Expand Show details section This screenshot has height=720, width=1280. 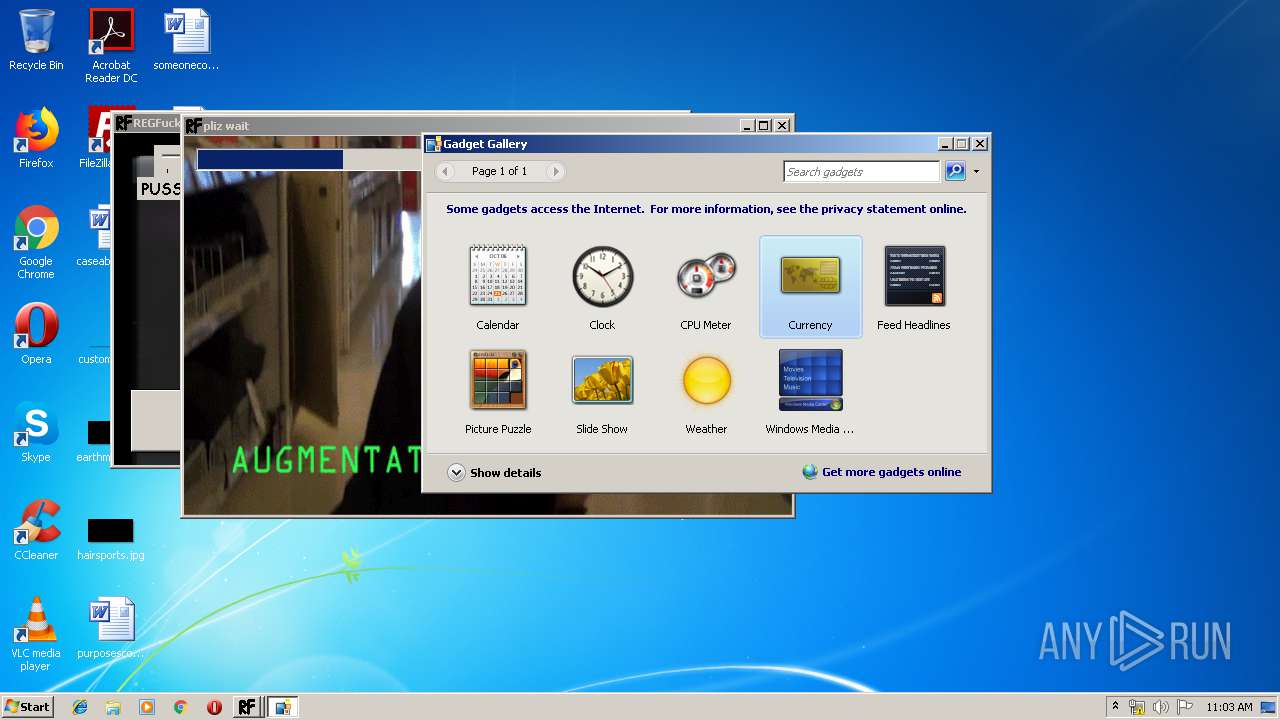pyautogui.click(x=494, y=472)
